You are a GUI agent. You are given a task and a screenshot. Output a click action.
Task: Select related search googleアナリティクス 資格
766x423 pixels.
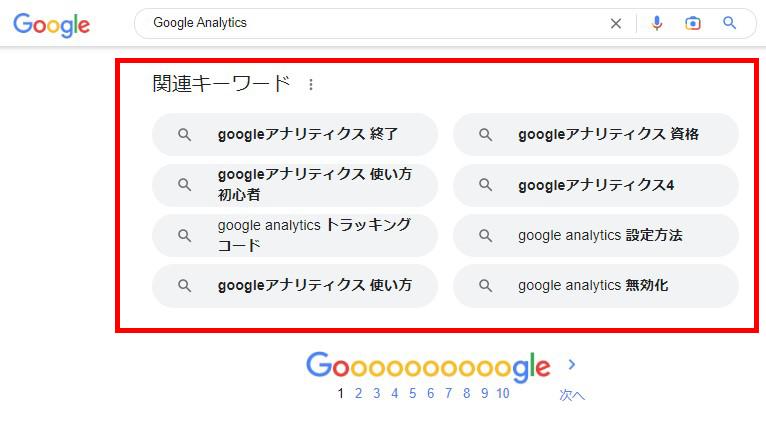tap(596, 134)
